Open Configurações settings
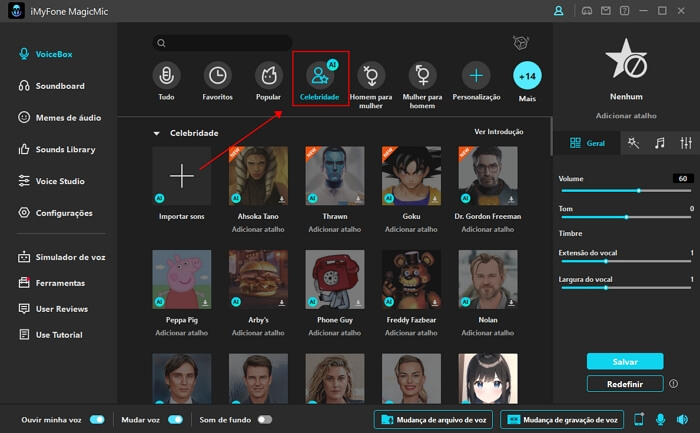Screen dimensions: 700x433 point(55,213)
